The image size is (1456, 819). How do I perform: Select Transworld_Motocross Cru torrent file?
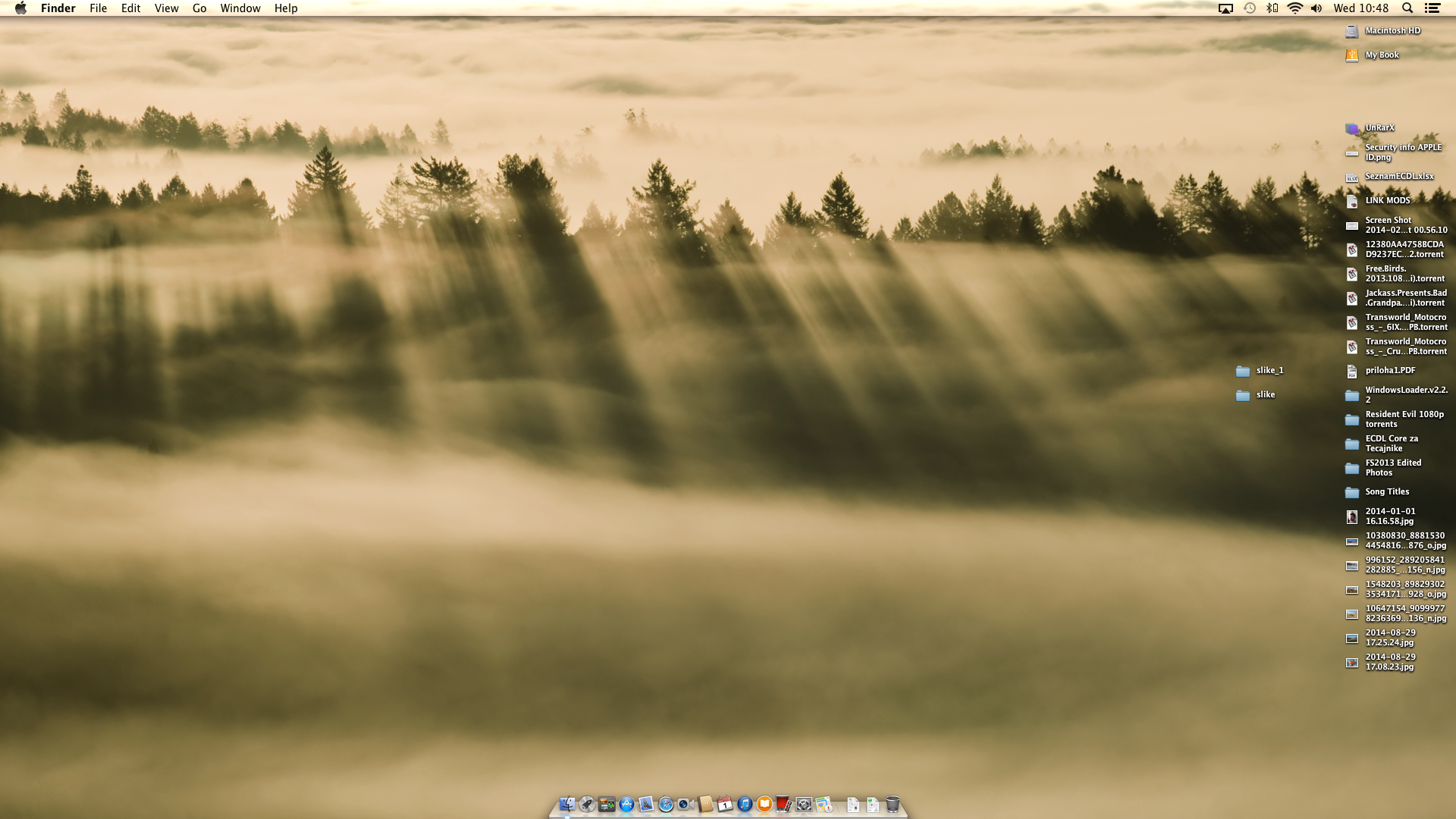tap(1397, 347)
